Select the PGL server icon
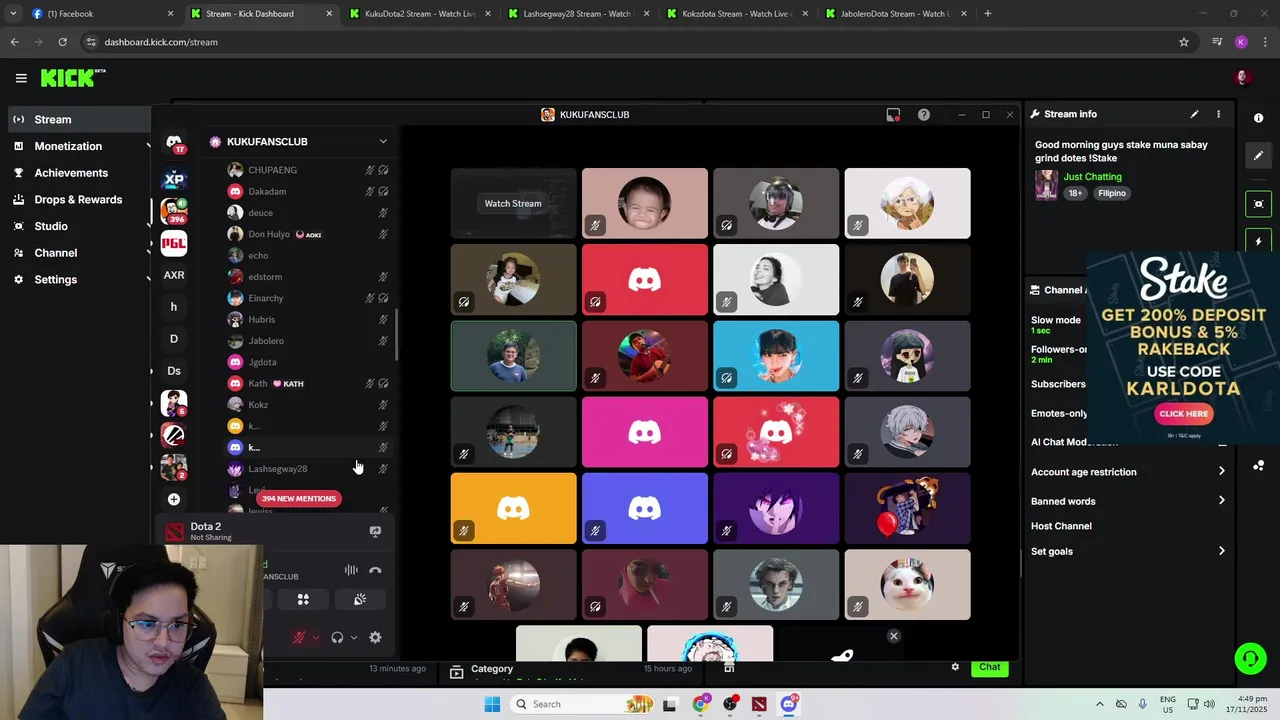1280x720 pixels. [174, 243]
